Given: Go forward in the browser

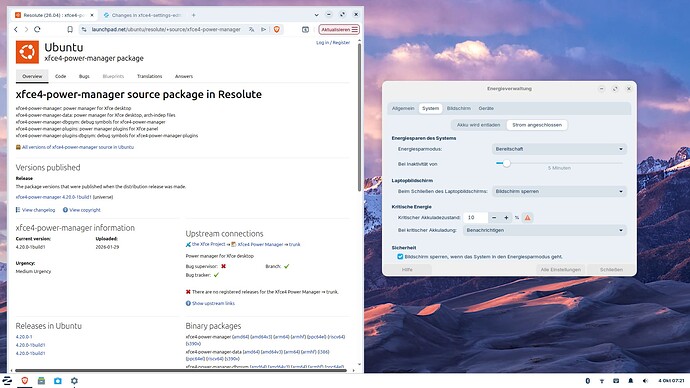Looking at the screenshot, I should point(26,29).
